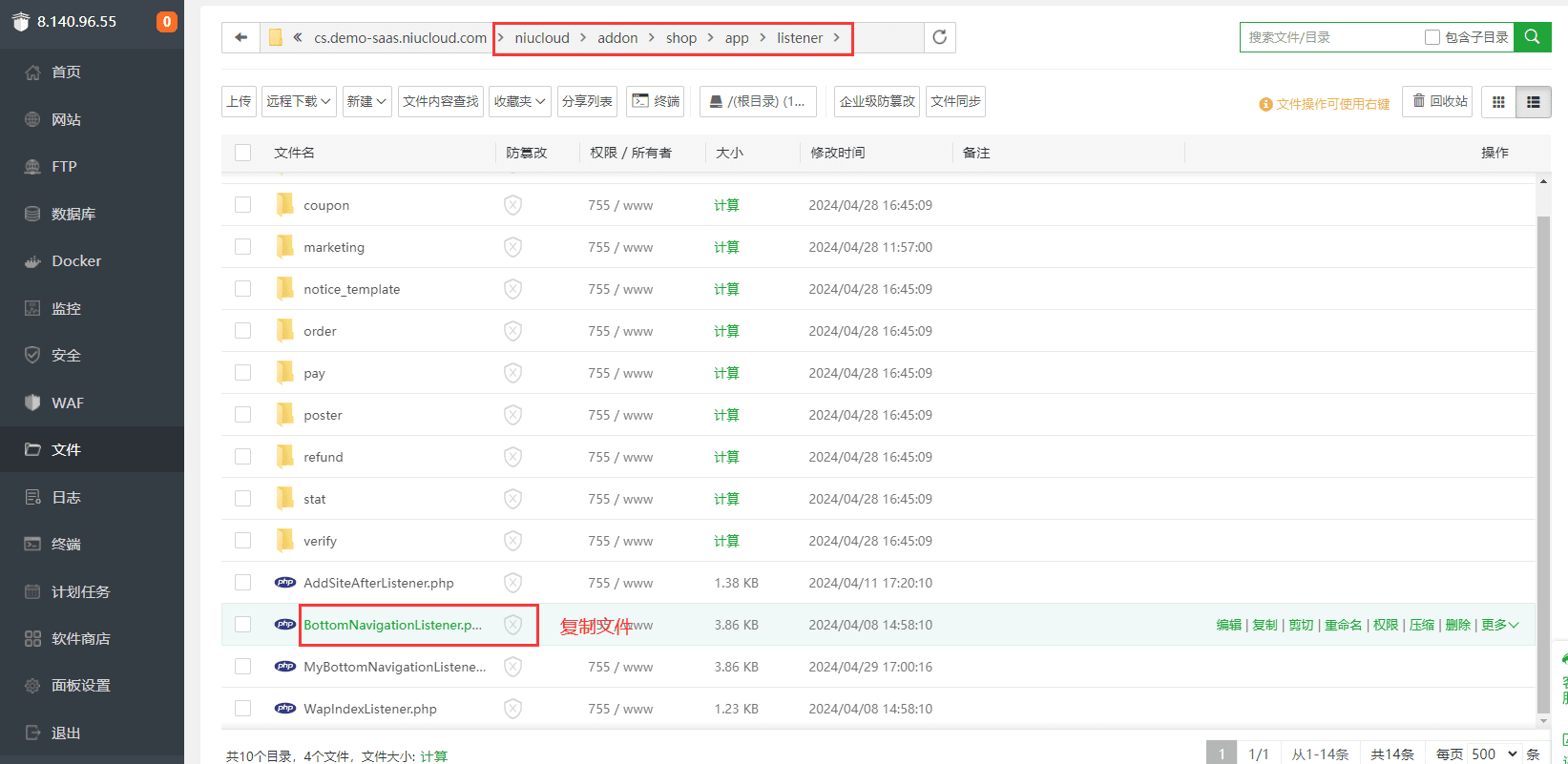Image resolution: width=1568 pixels, height=764 pixels.
Task: Click the back arrow in path bar
Action: click(240, 37)
